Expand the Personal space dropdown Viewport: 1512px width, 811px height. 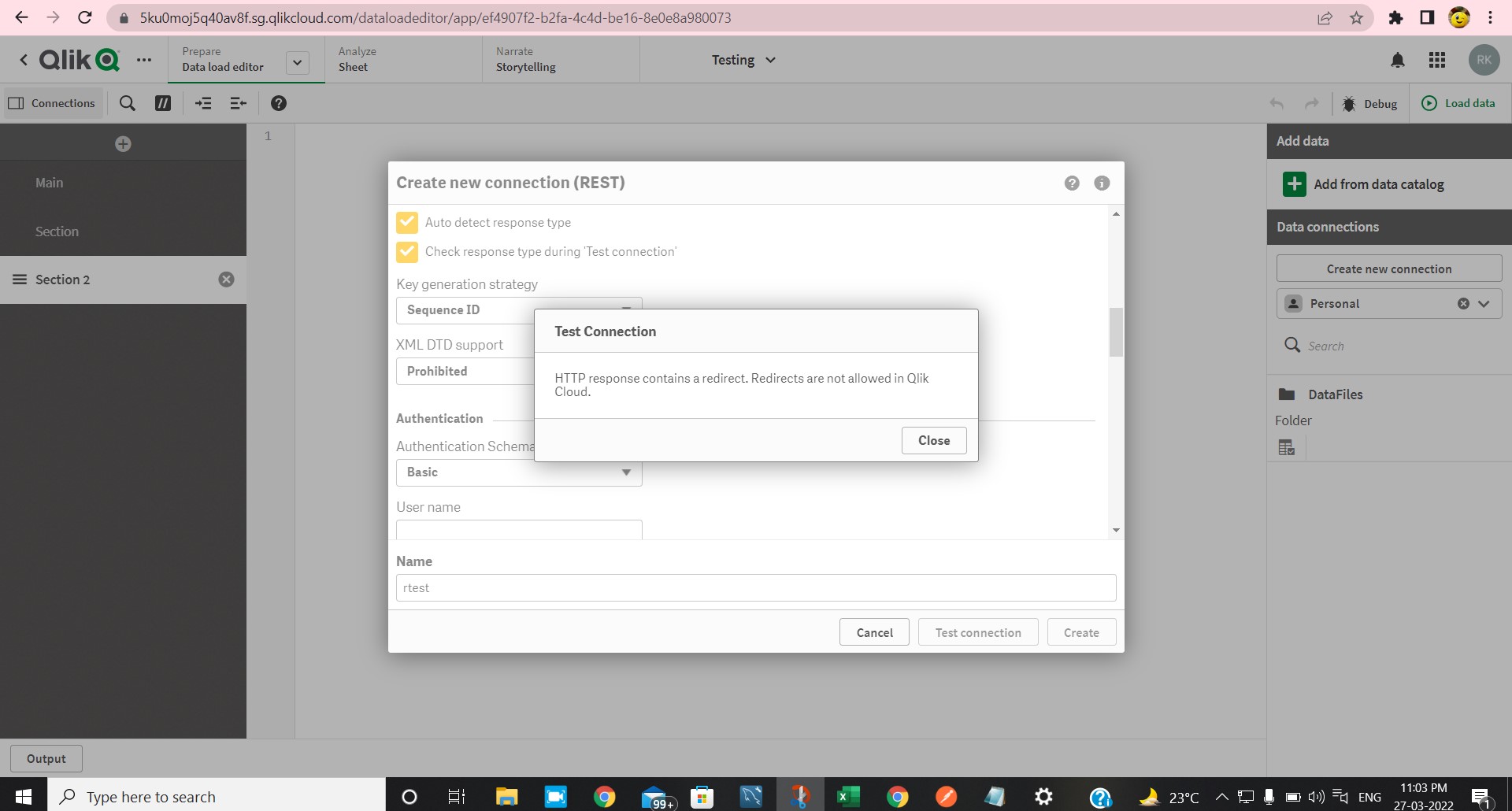[x=1484, y=303]
